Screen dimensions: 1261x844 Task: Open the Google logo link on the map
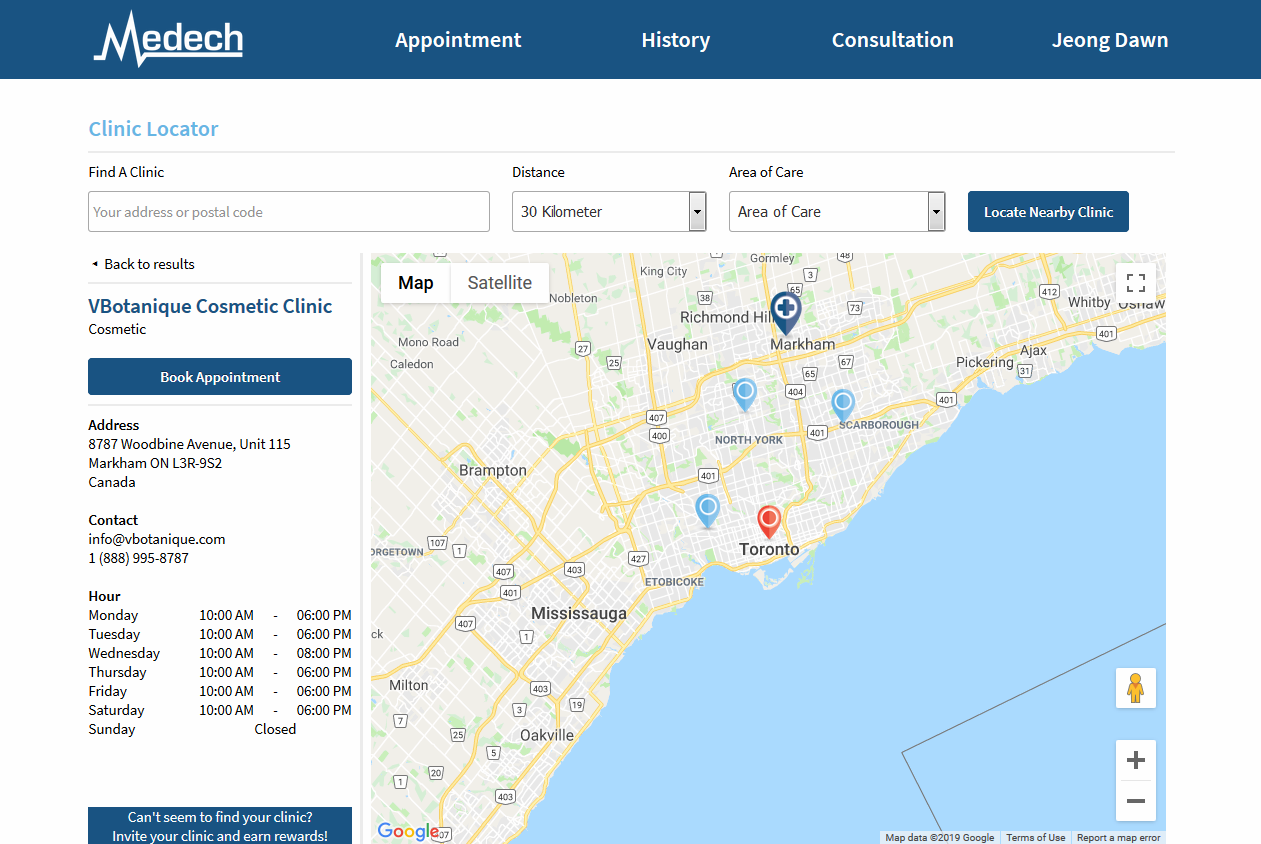point(408,831)
